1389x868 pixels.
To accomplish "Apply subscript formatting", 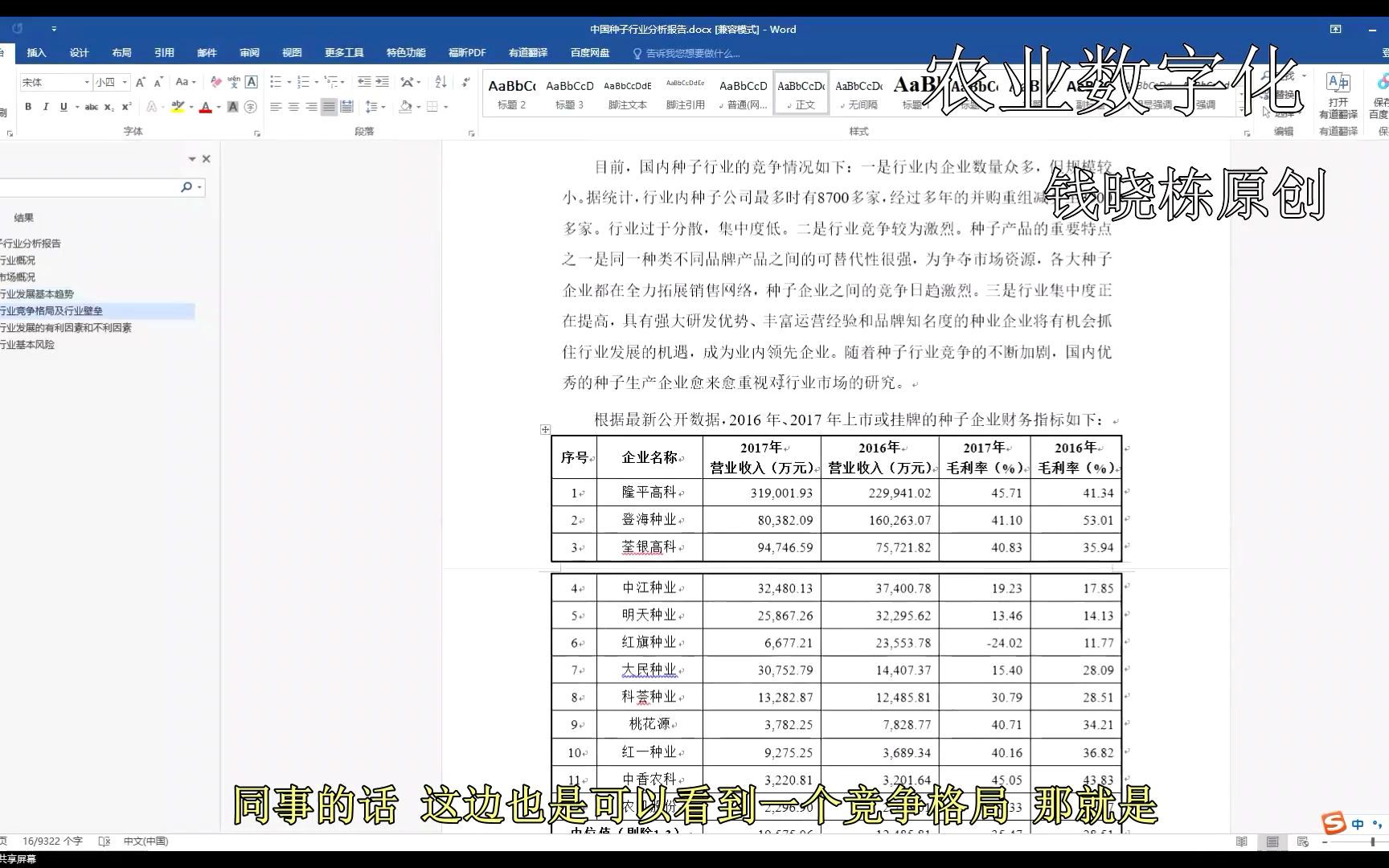I will point(109,107).
